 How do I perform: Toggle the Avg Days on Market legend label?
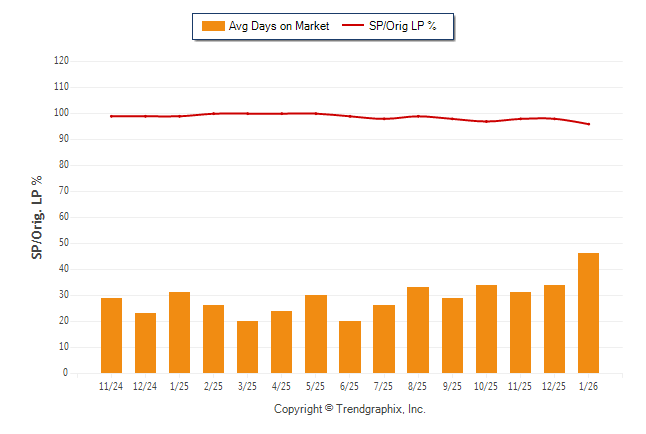[x=279, y=26]
